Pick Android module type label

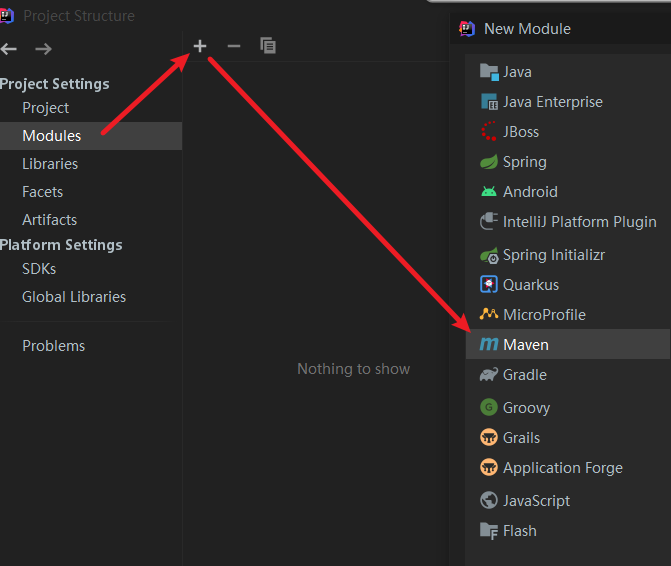point(530,192)
